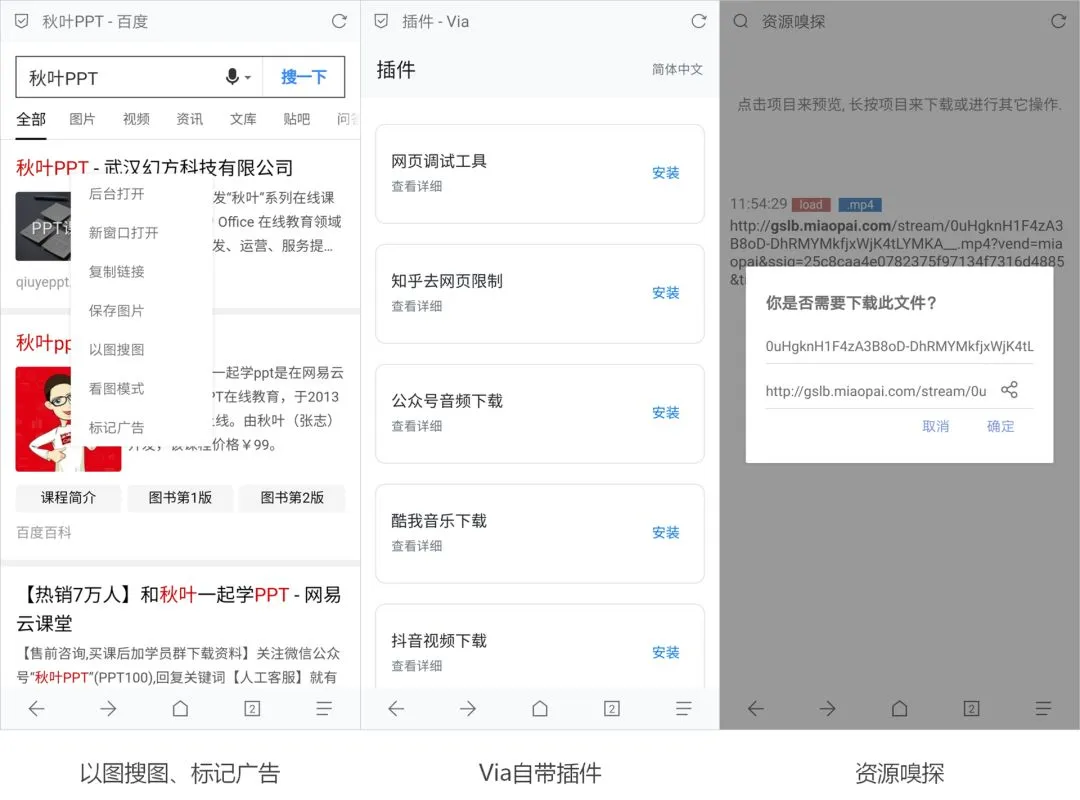Select the 全部 results tab

tap(31, 119)
